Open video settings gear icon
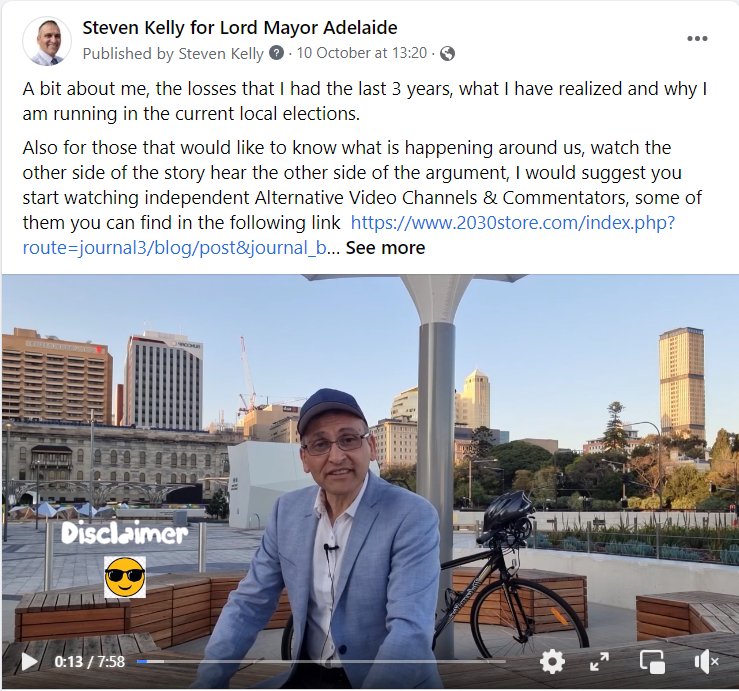This screenshot has height=691, width=739. pos(552,661)
